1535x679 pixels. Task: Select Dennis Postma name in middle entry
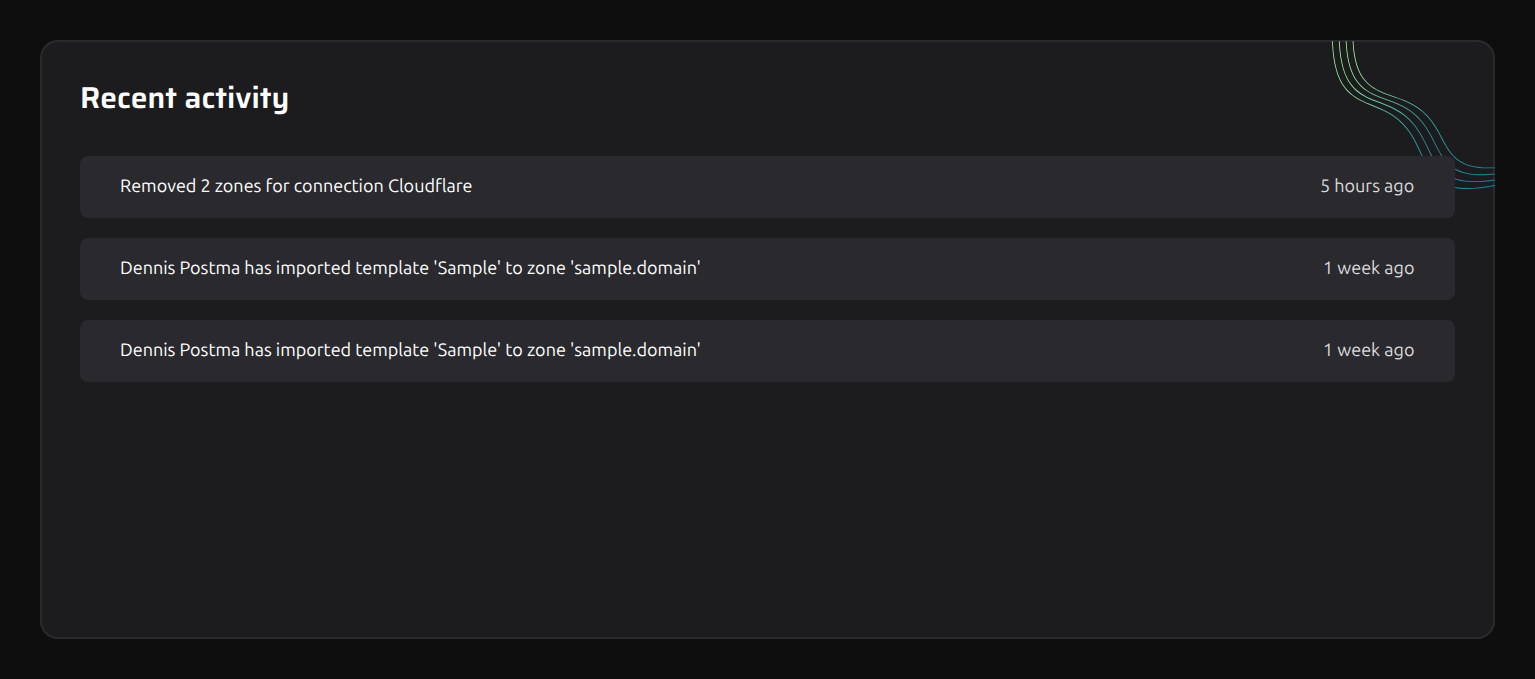[x=180, y=268]
